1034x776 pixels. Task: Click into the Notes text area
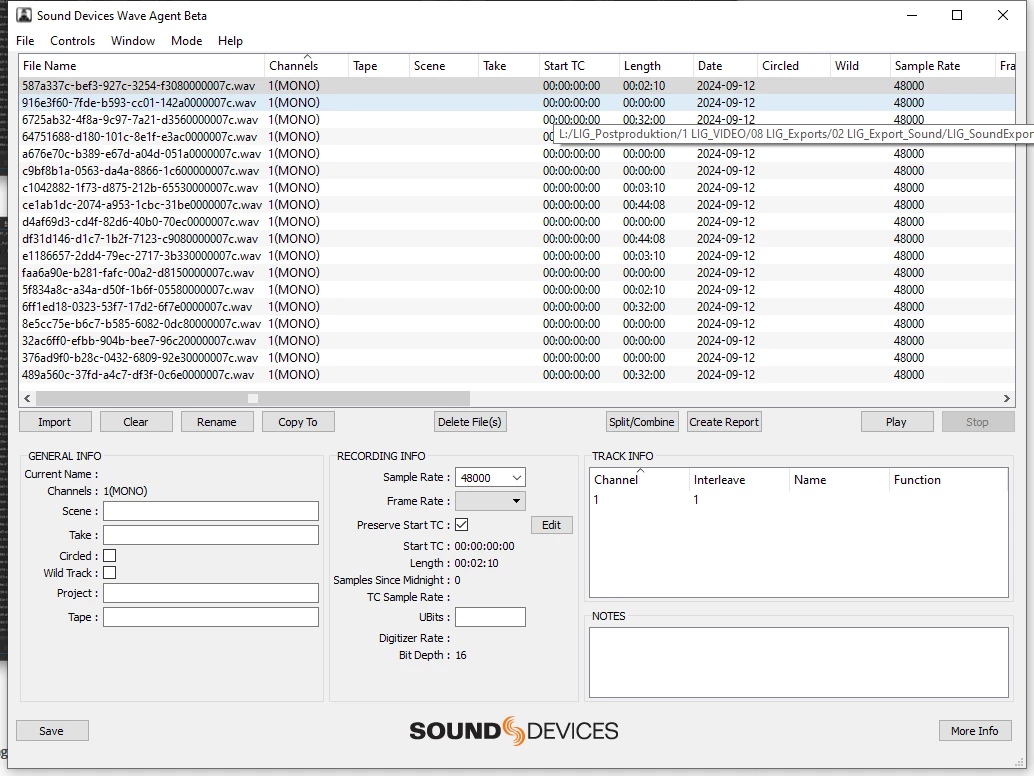click(799, 663)
